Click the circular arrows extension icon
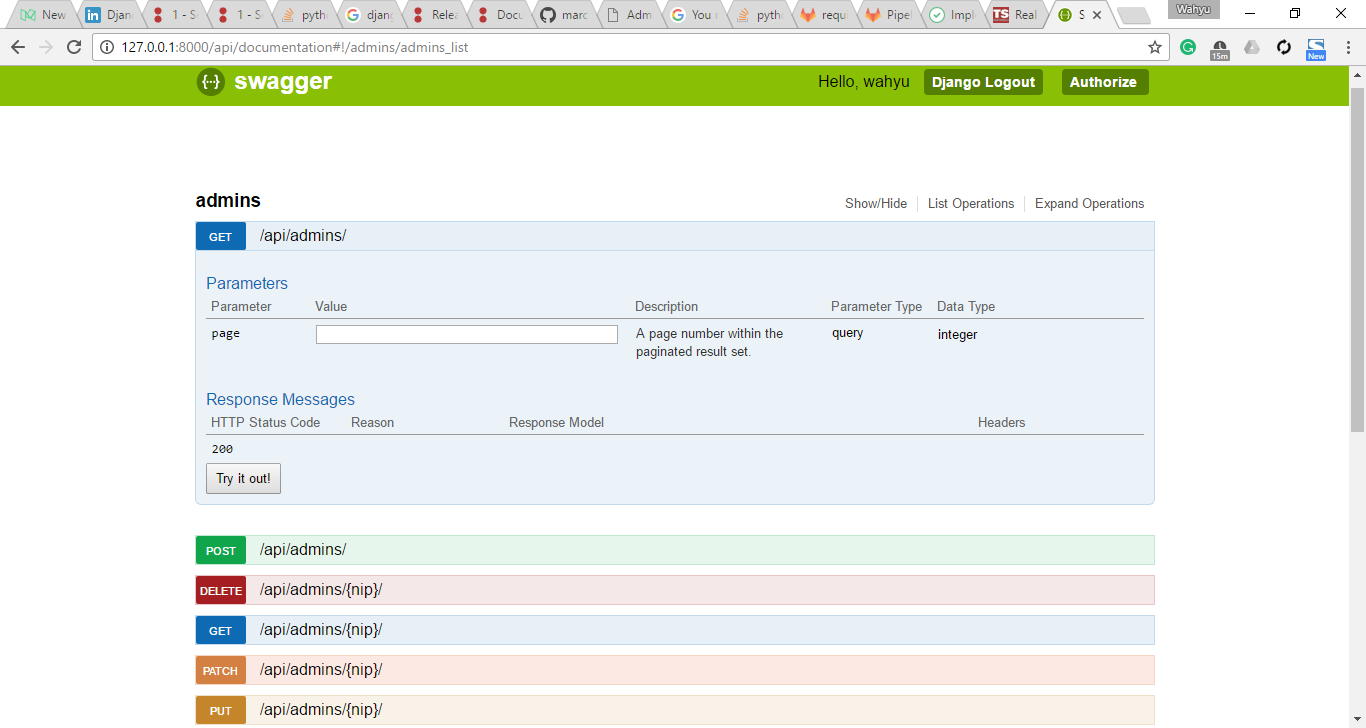Image resolution: width=1366 pixels, height=728 pixels. coord(1284,47)
